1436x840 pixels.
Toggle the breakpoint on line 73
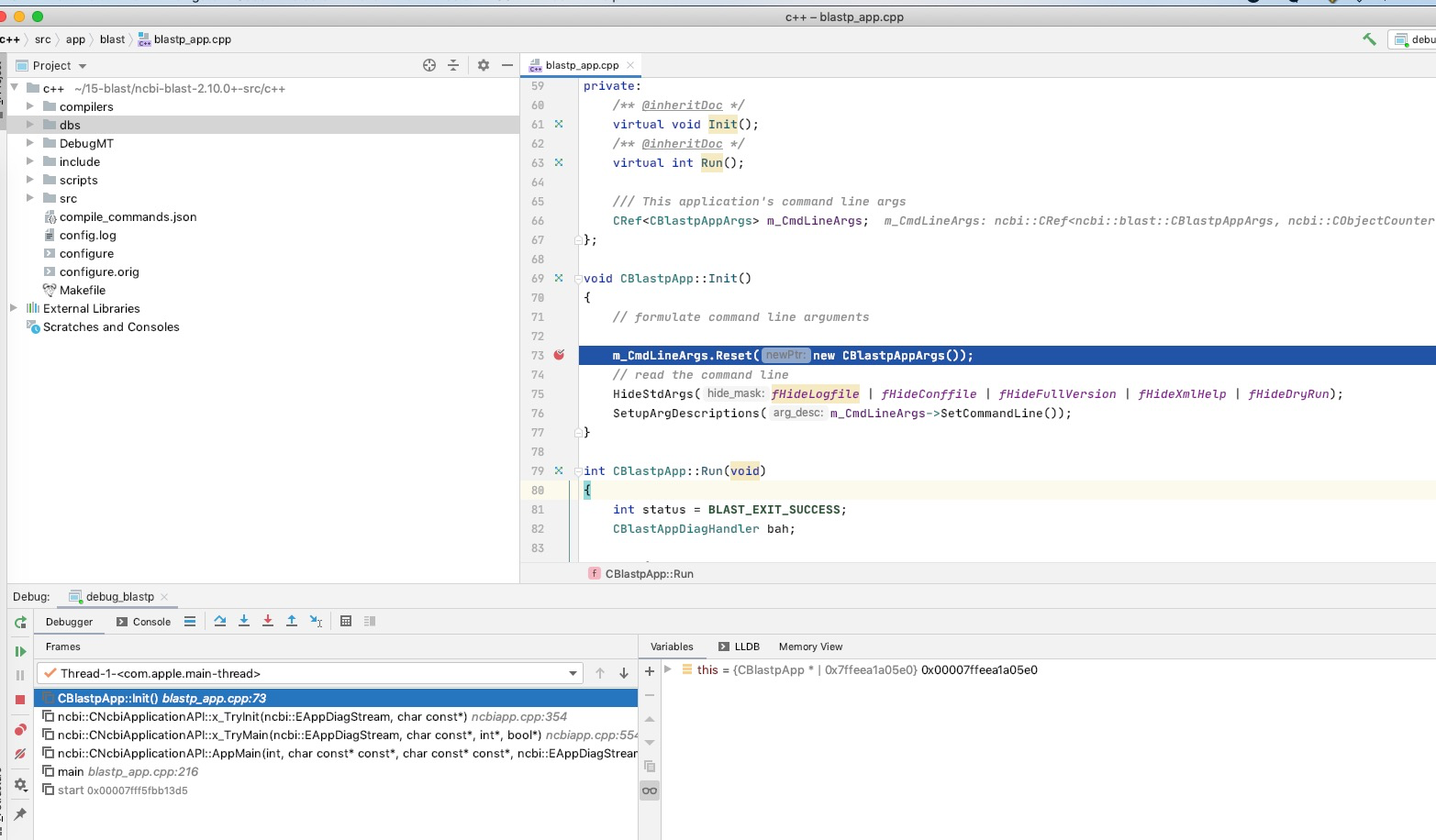click(559, 355)
